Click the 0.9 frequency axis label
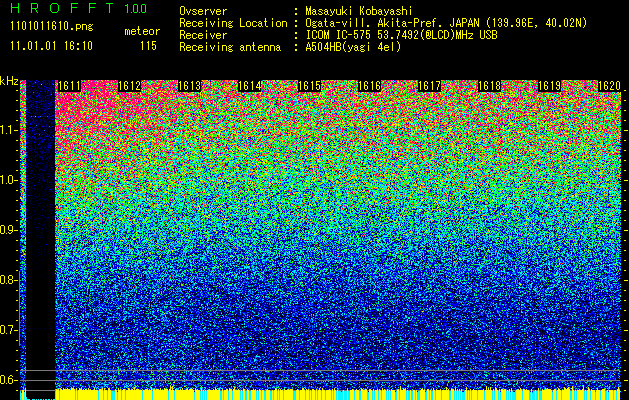Screen dimensions: 629x400 coord(9,230)
